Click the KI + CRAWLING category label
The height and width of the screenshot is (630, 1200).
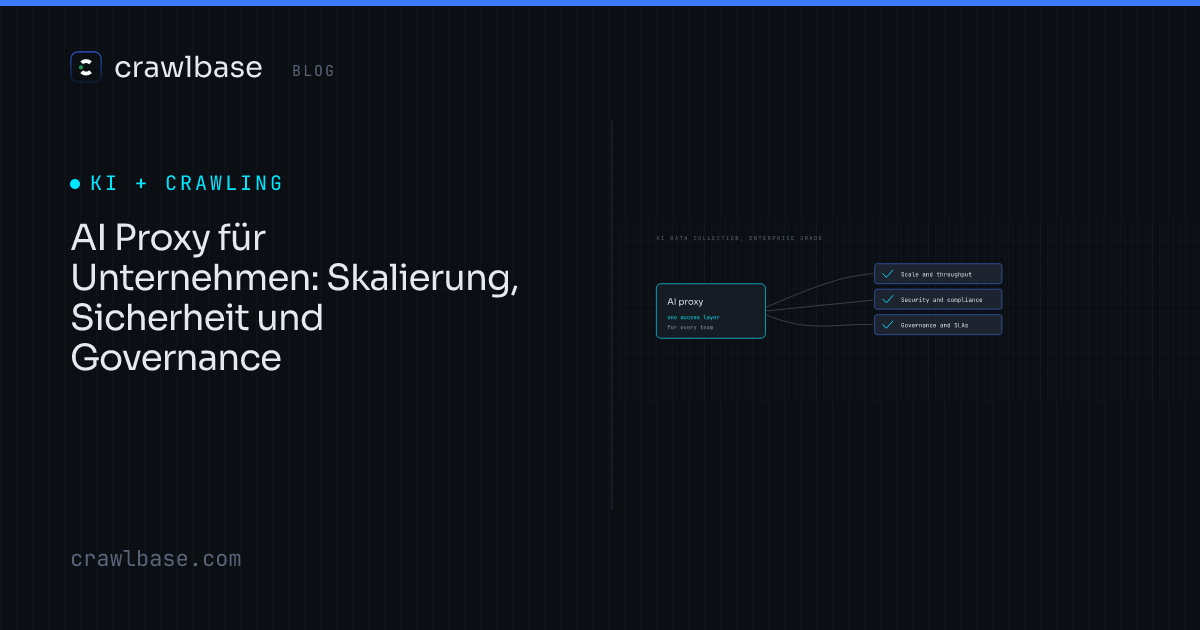(187, 184)
